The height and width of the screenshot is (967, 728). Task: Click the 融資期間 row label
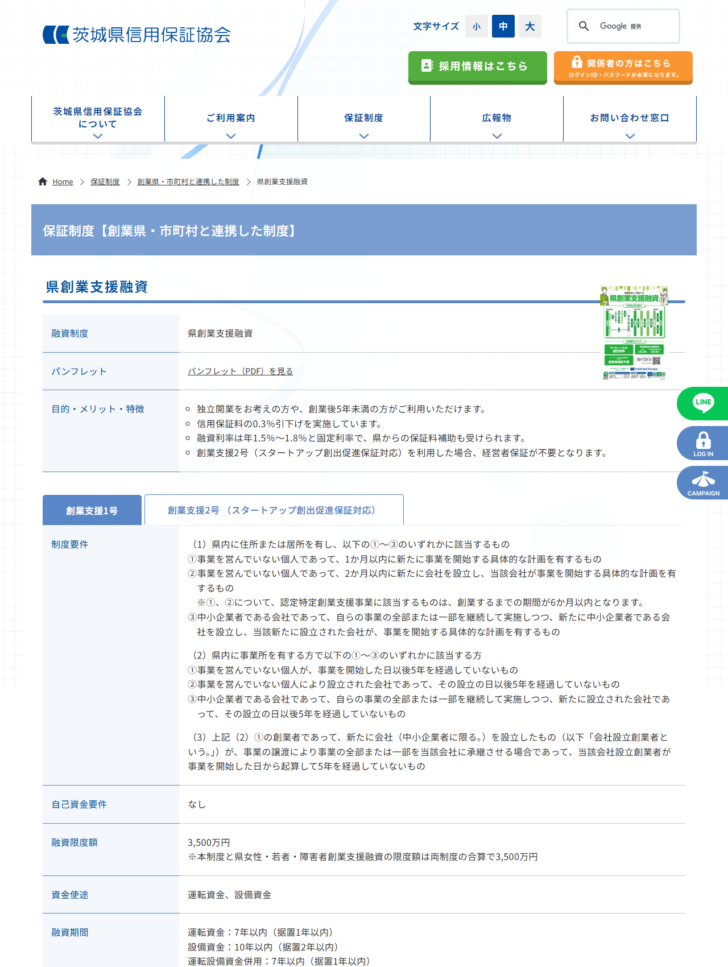70,932
